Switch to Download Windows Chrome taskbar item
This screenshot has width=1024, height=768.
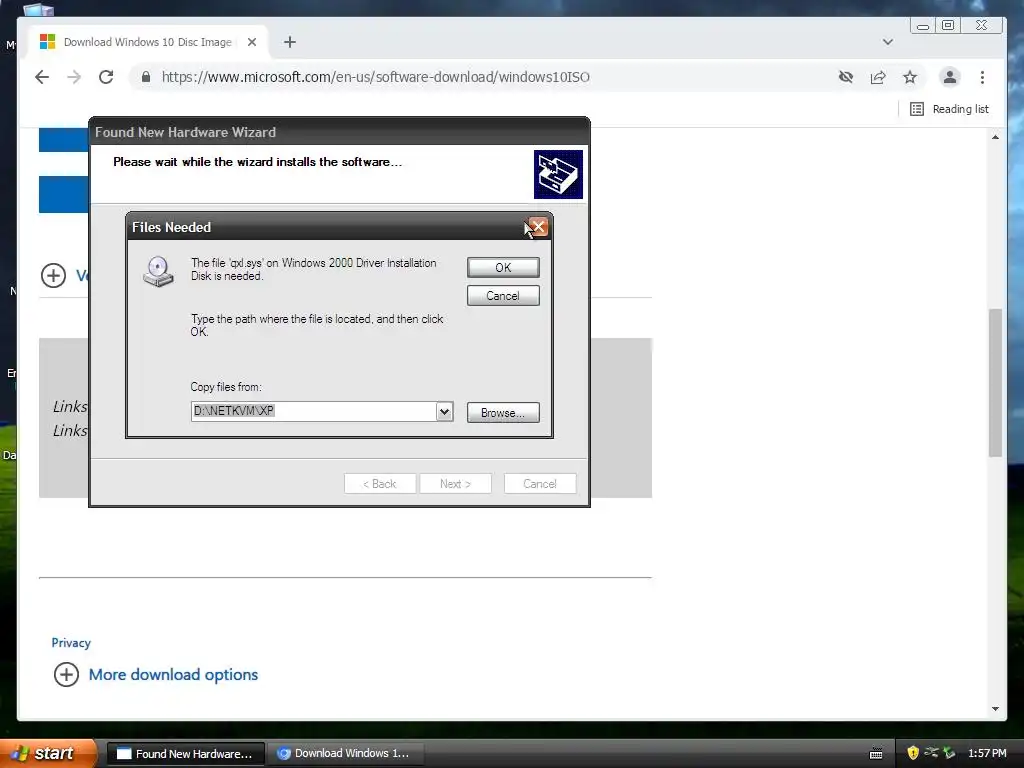346,754
